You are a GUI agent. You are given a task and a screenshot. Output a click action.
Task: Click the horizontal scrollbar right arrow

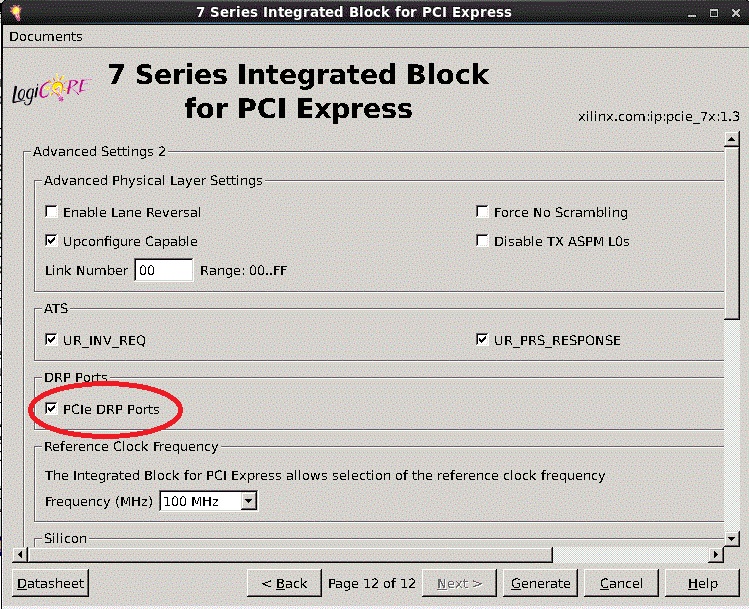714,554
